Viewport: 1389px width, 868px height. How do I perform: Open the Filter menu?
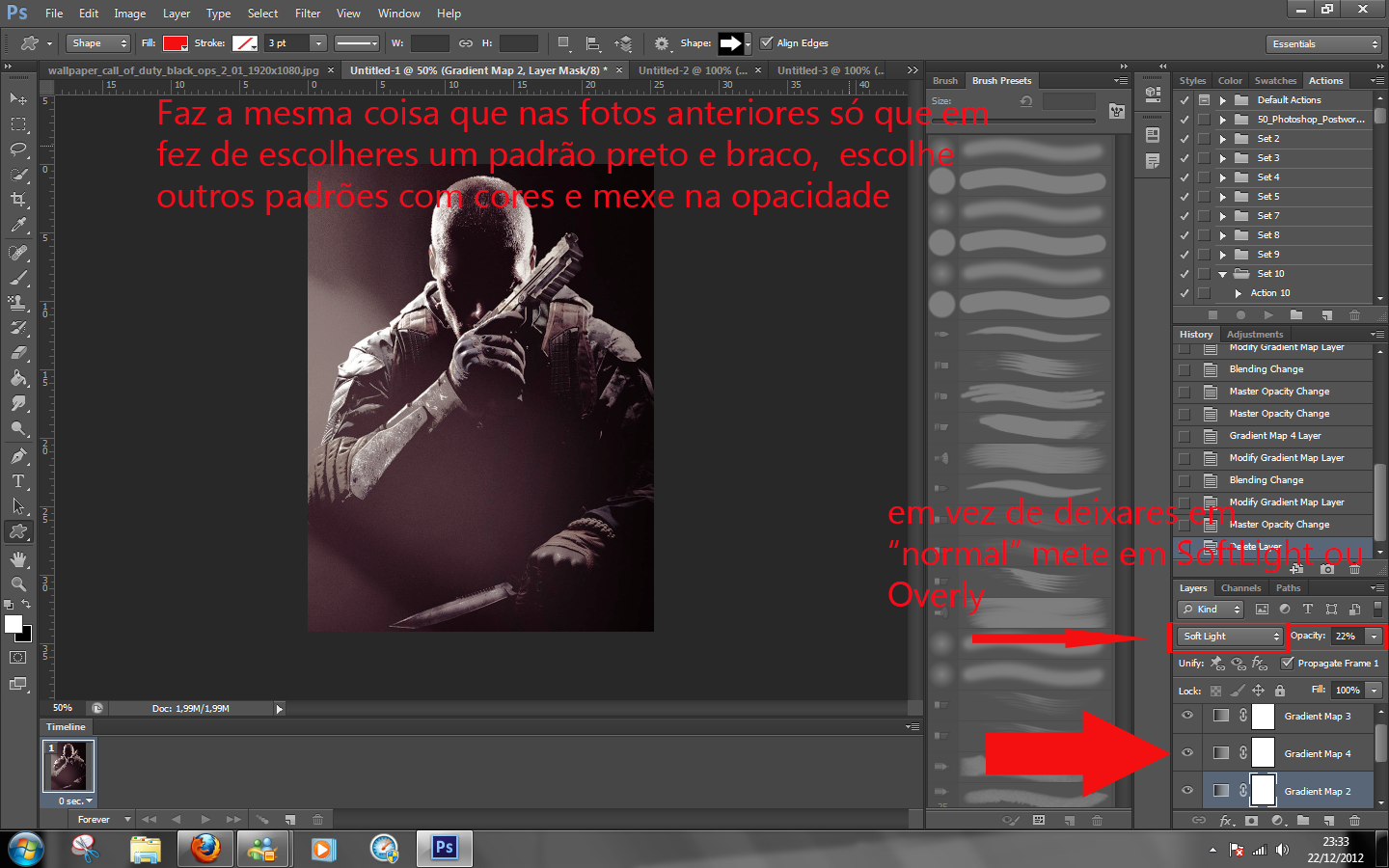tap(308, 14)
